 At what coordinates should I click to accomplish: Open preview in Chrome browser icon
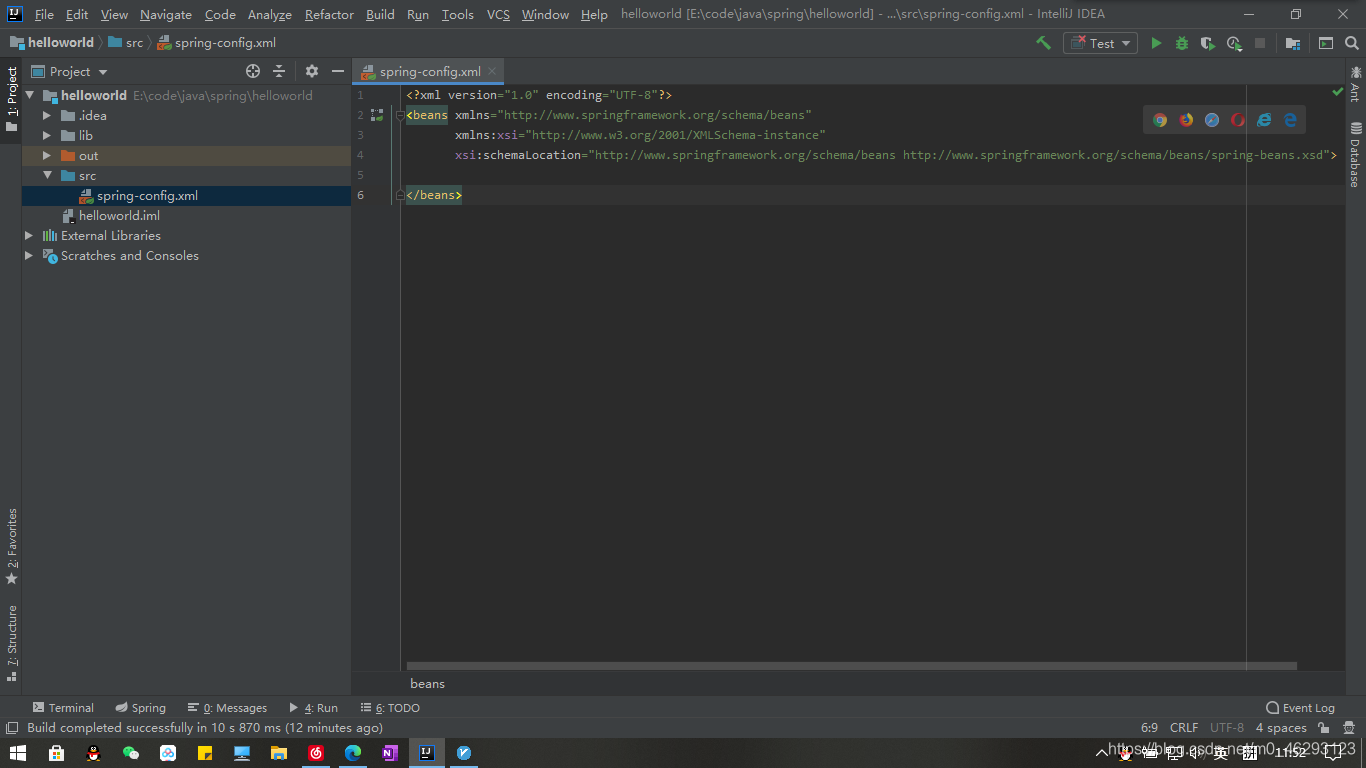click(1160, 120)
